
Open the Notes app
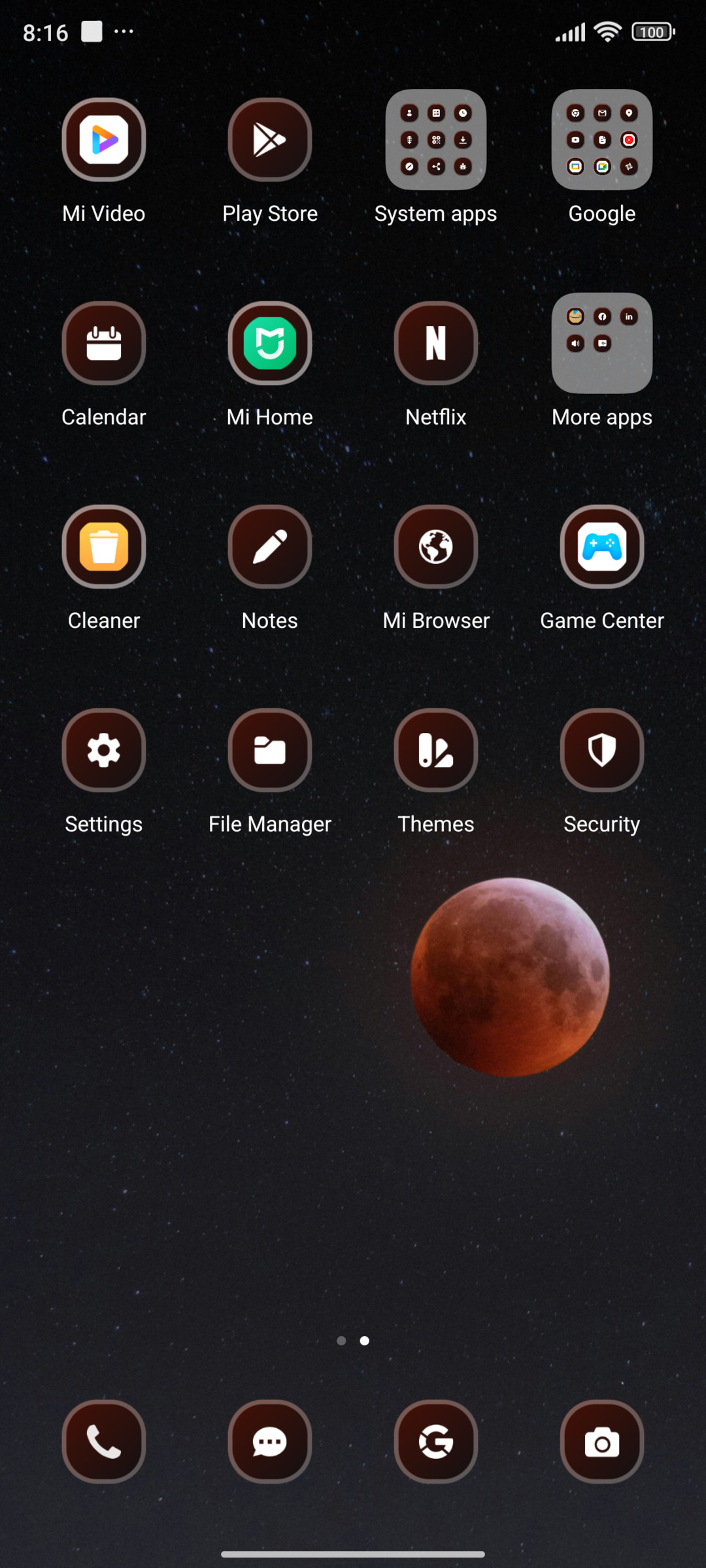point(270,547)
